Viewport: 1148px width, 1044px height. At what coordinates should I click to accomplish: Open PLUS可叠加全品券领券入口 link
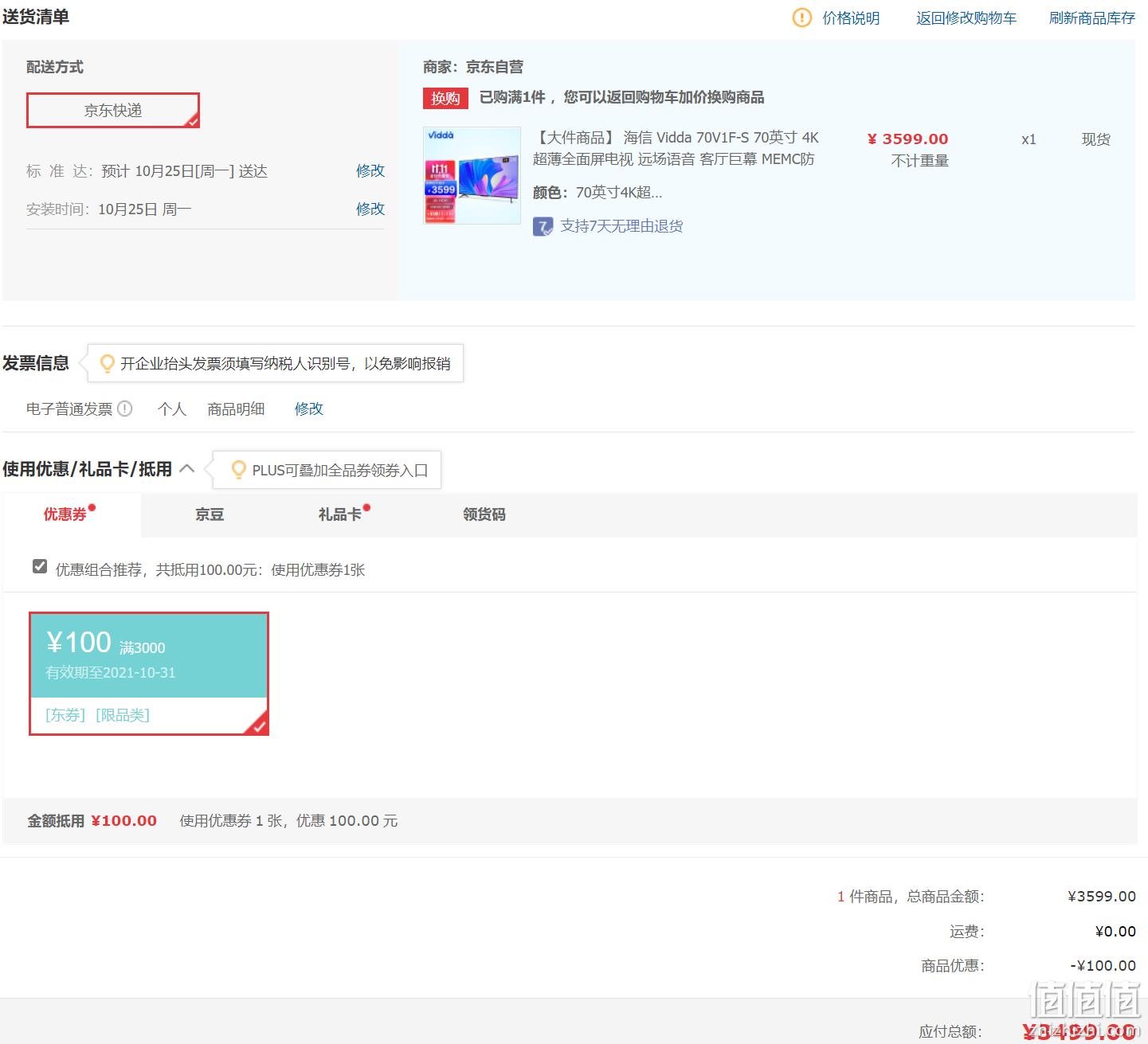(x=340, y=471)
